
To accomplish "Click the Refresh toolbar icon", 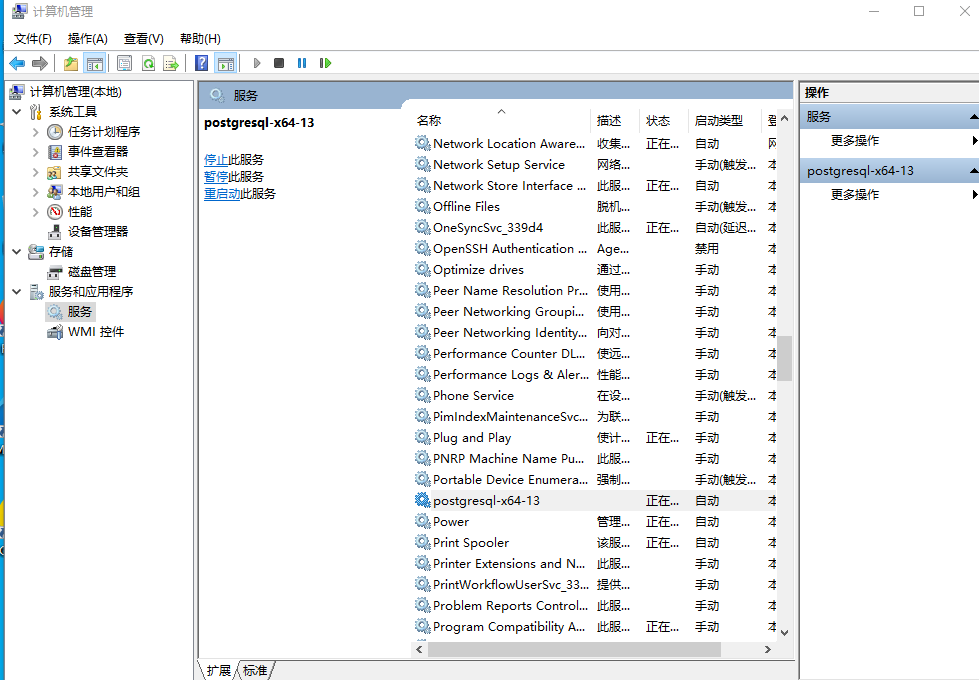I will pyautogui.click(x=148, y=62).
